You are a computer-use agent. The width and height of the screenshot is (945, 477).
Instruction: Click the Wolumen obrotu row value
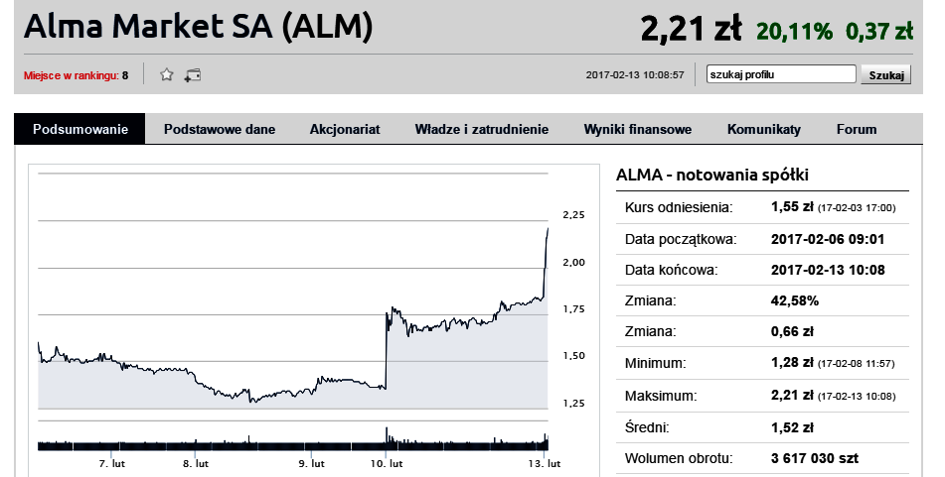tap(815, 458)
